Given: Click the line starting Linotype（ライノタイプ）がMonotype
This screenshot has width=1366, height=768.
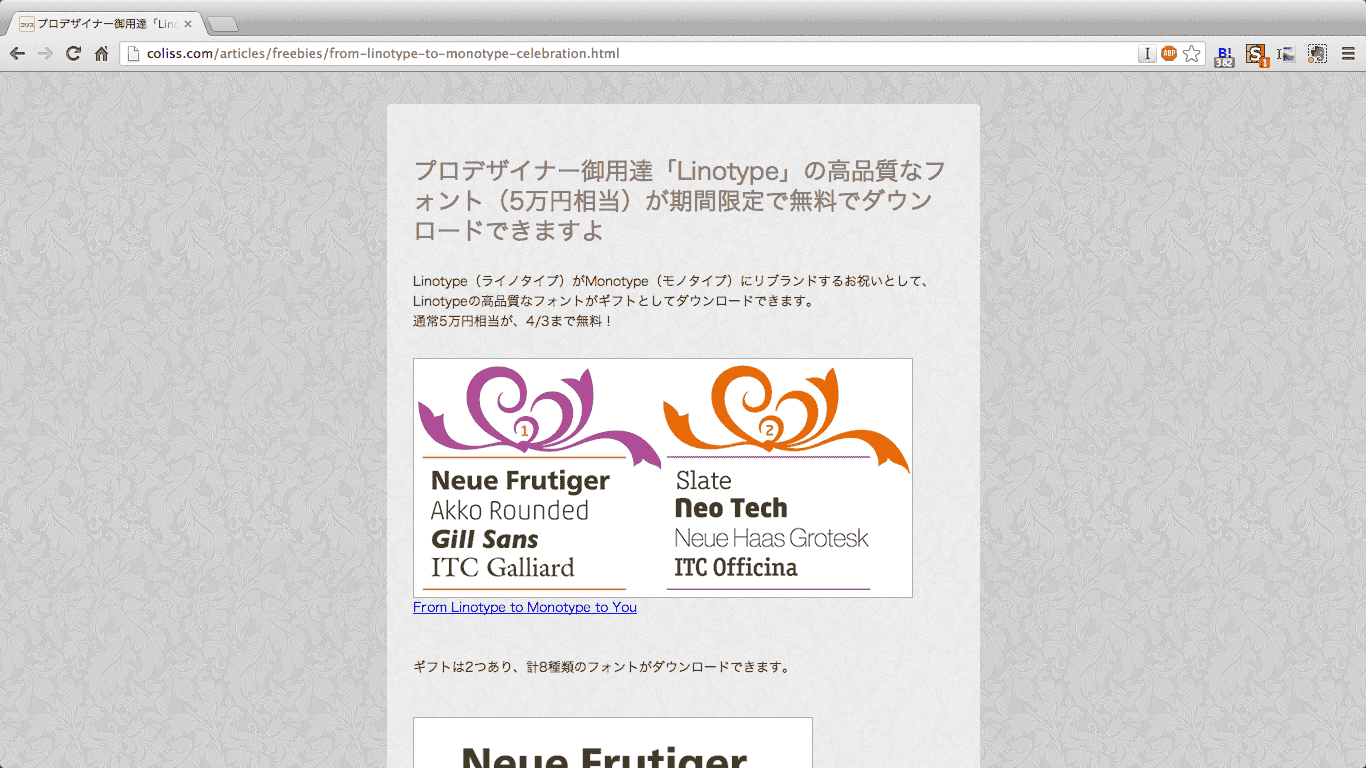Looking at the screenshot, I should (x=672, y=281).
